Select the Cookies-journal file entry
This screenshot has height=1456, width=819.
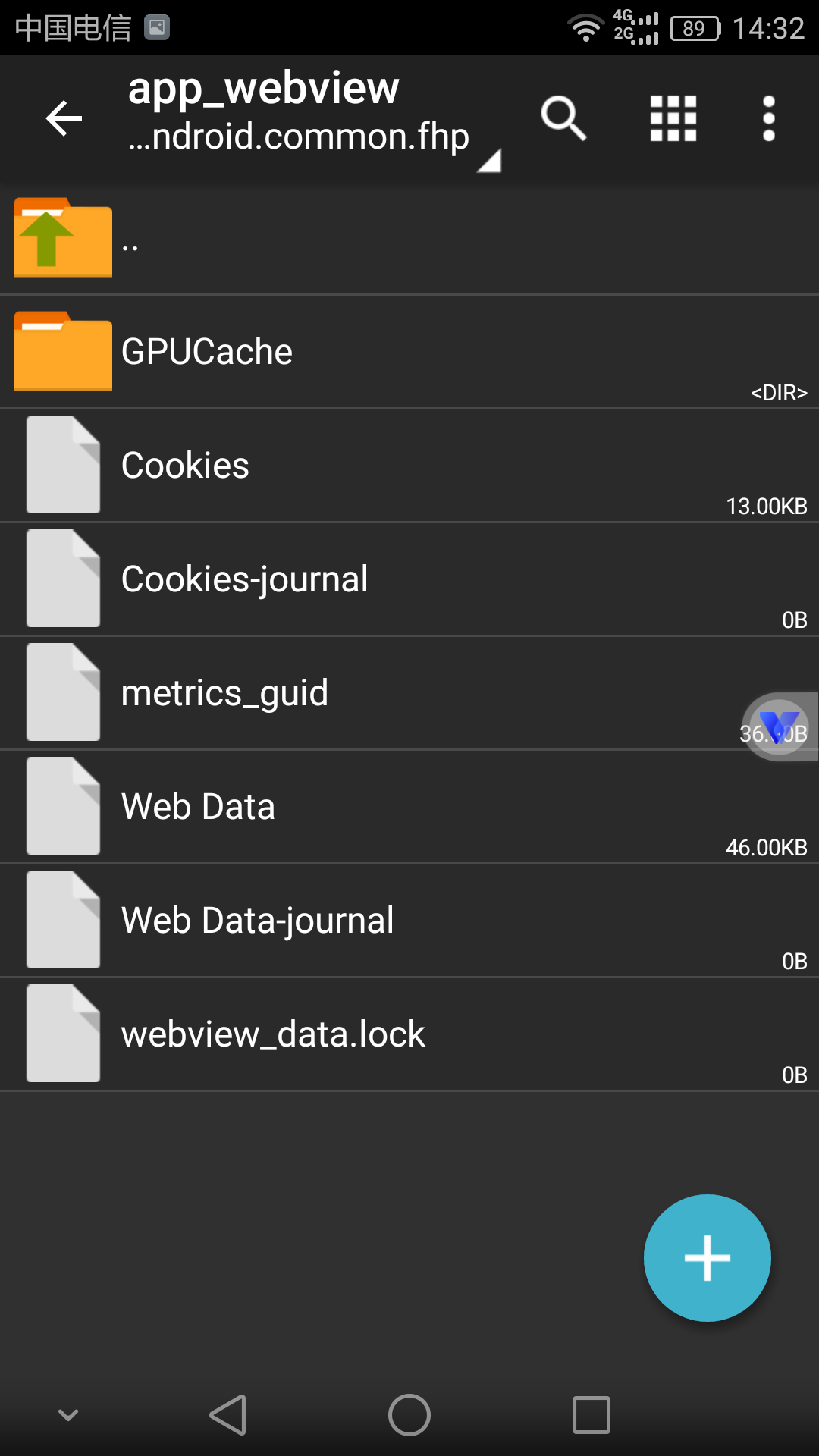(x=409, y=579)
